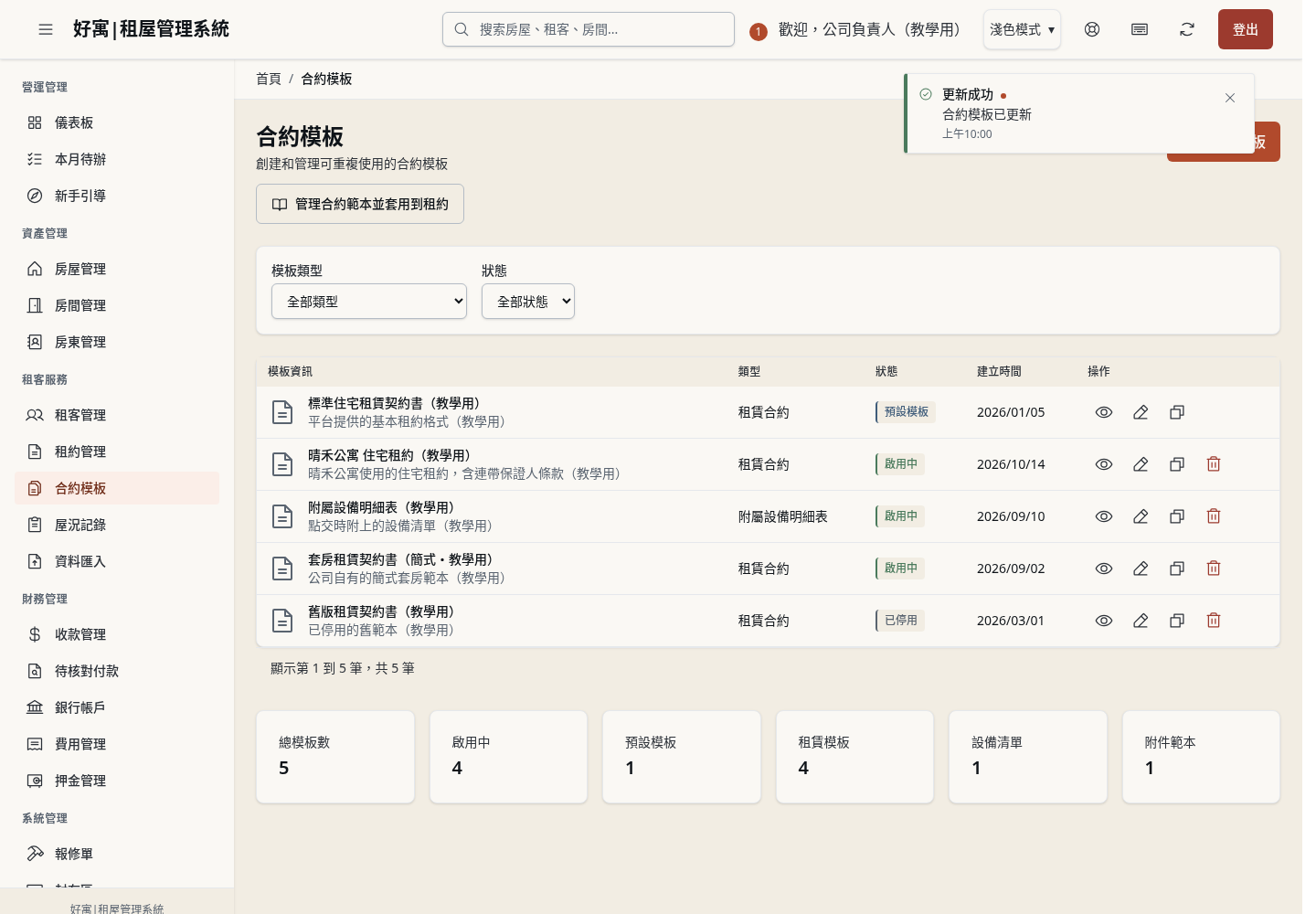Screen dimensions: 1316x914
Task: Click the 建立時間 column header
Action: click(x=999, y=371)
